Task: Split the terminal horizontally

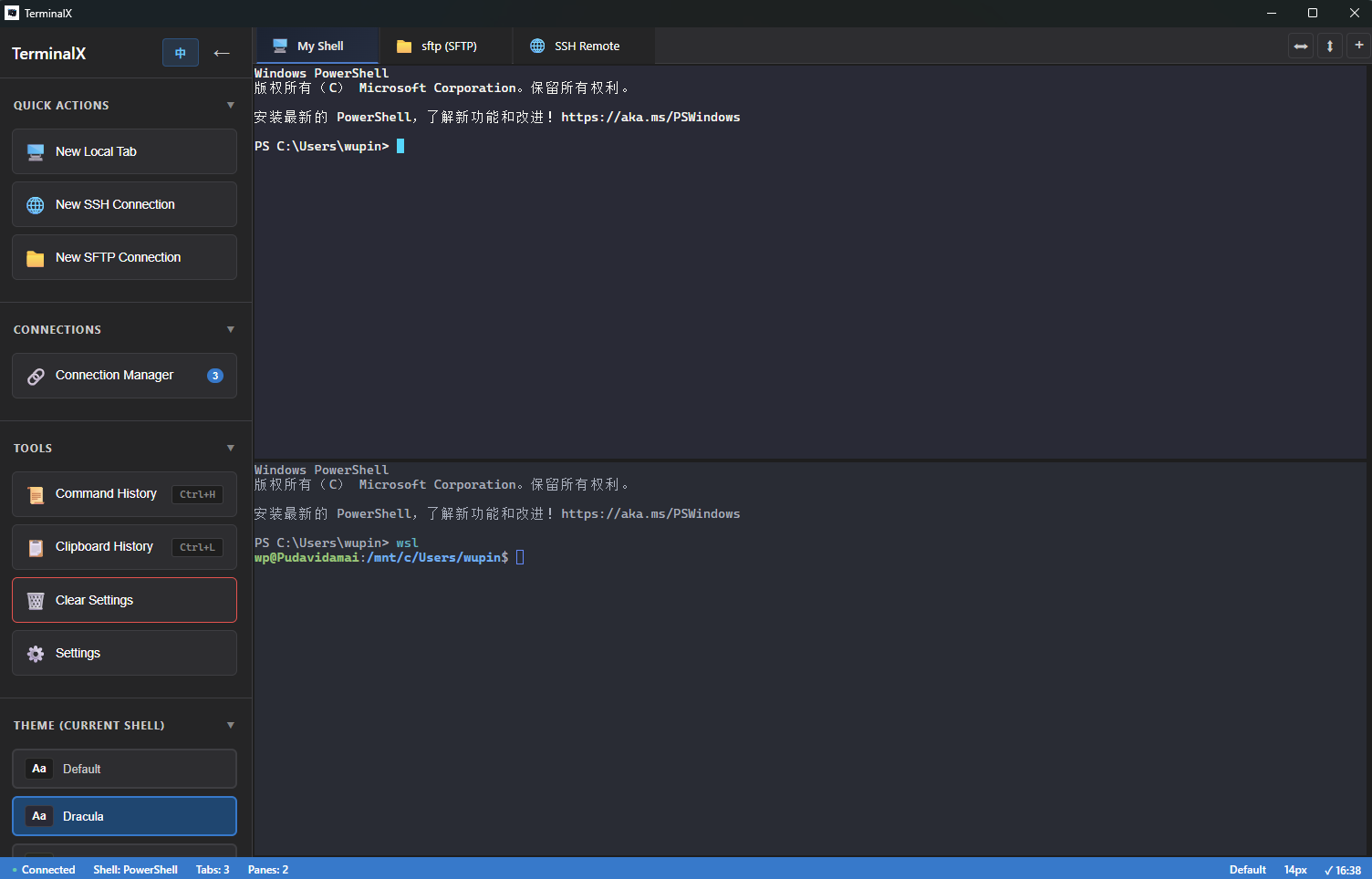Action: 1301,46
